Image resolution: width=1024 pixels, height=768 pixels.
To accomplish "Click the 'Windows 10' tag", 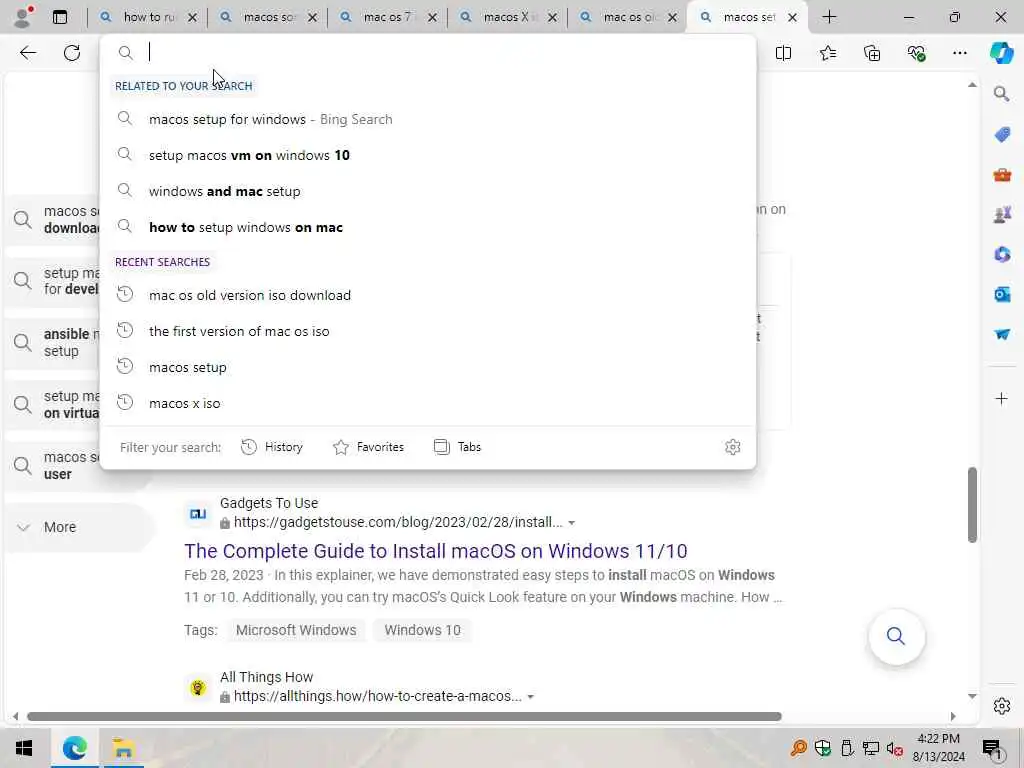I will (x=422, y=630).
